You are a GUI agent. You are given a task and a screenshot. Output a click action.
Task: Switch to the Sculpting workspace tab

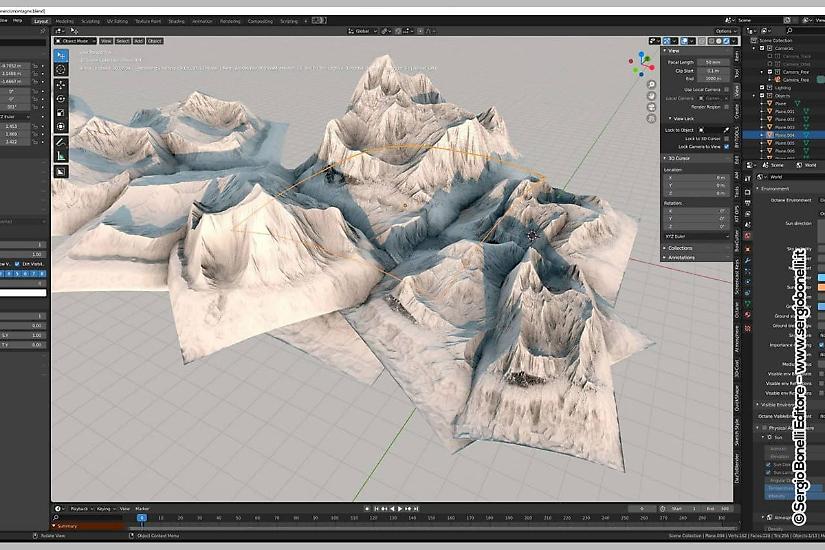pyautogui.click(x=91, y=20)
